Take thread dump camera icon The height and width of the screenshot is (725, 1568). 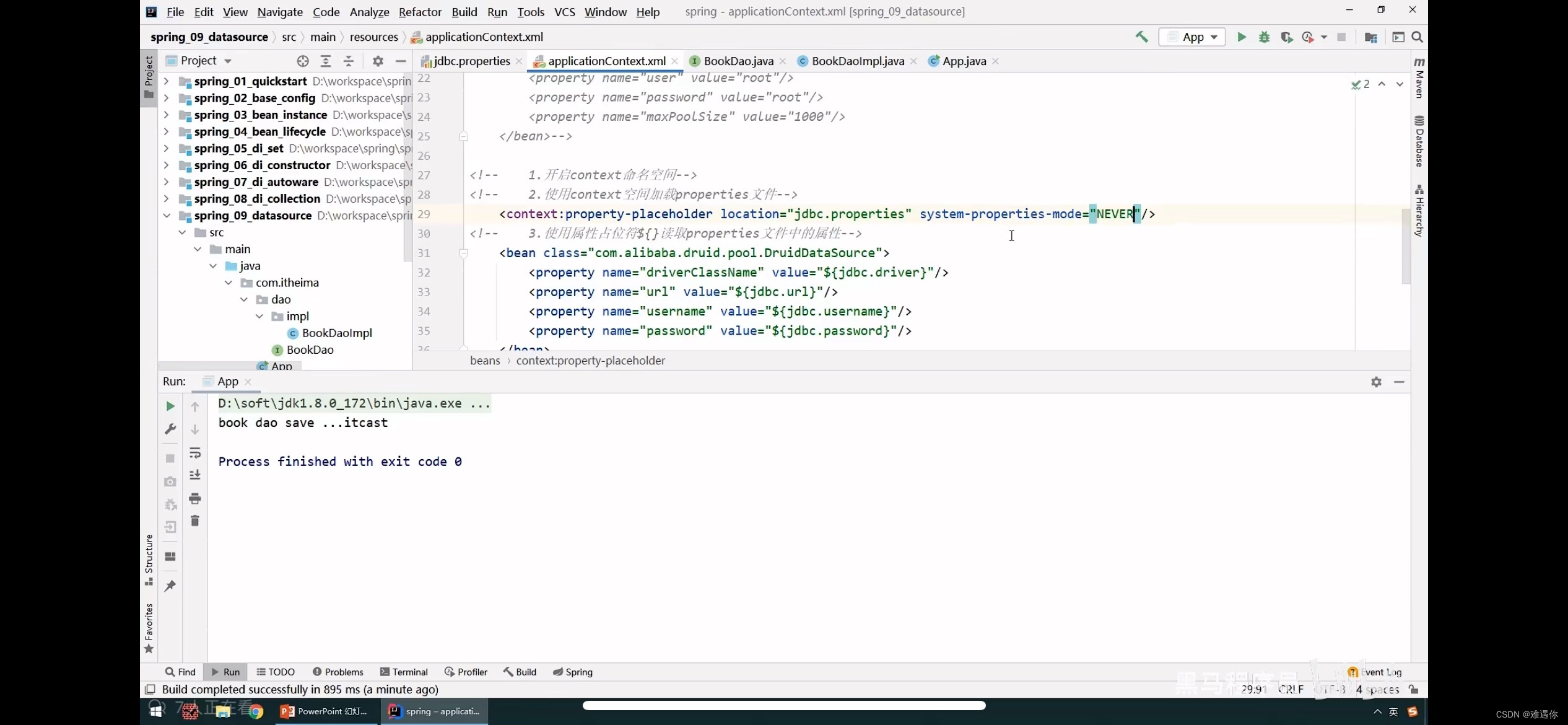point(170,481)
